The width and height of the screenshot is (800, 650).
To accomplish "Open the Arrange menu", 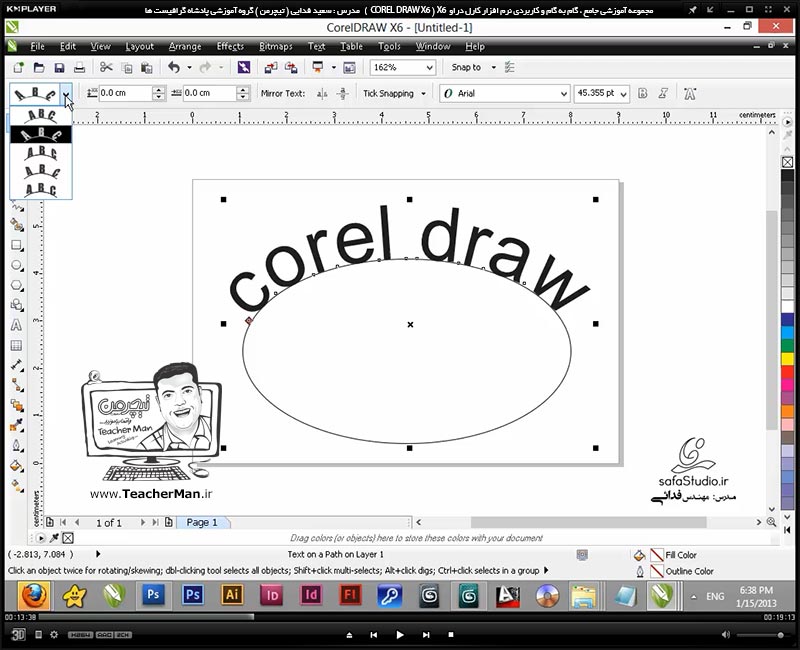I will 185,46.
